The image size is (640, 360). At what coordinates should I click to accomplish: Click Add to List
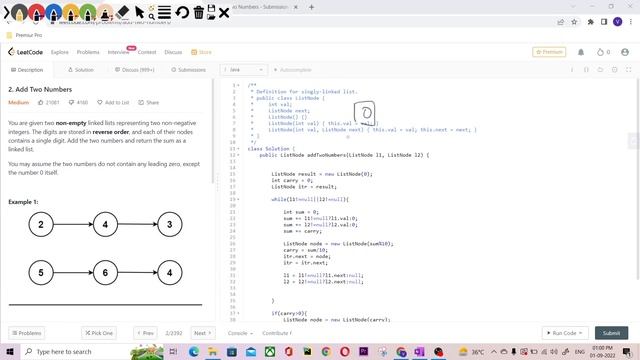(113, 102)
